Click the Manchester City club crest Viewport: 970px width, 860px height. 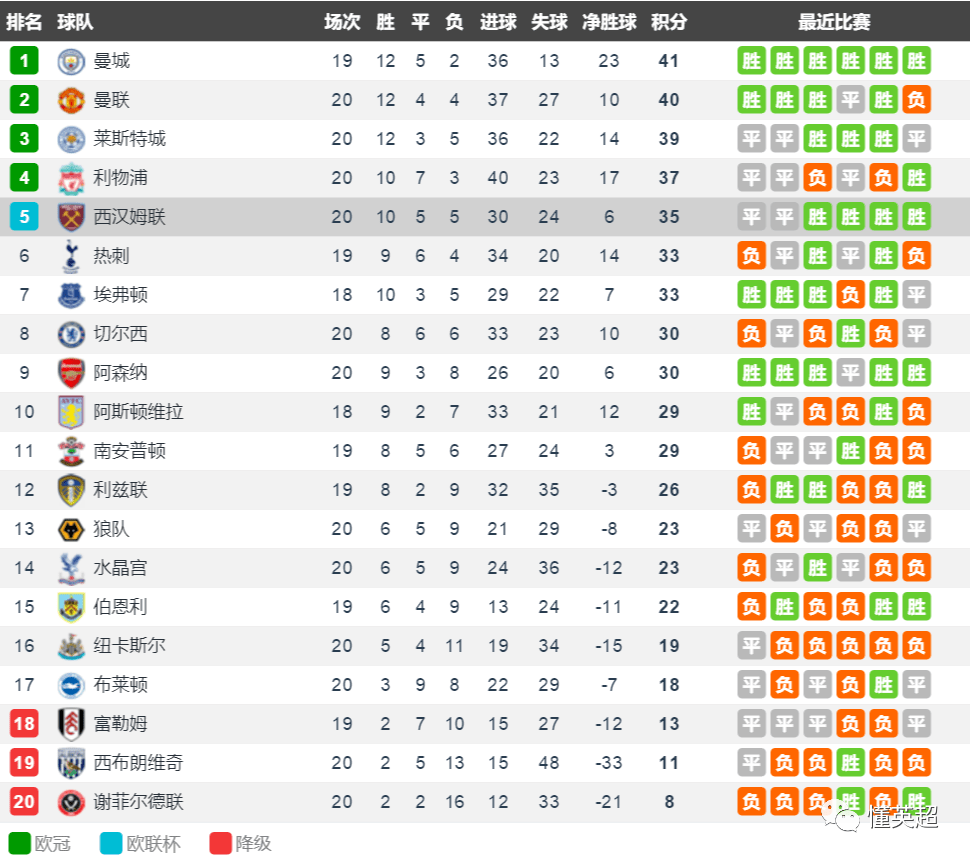coord(71,61)
